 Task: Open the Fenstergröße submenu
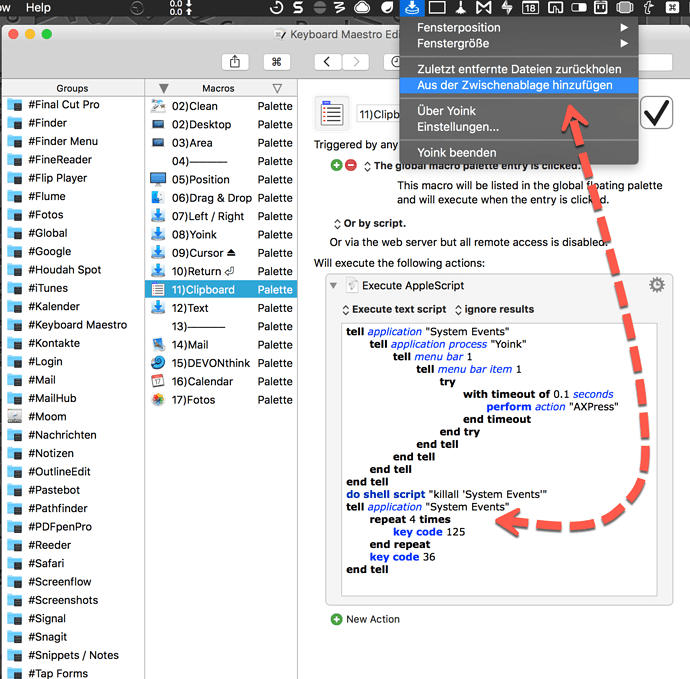point(519,43)
